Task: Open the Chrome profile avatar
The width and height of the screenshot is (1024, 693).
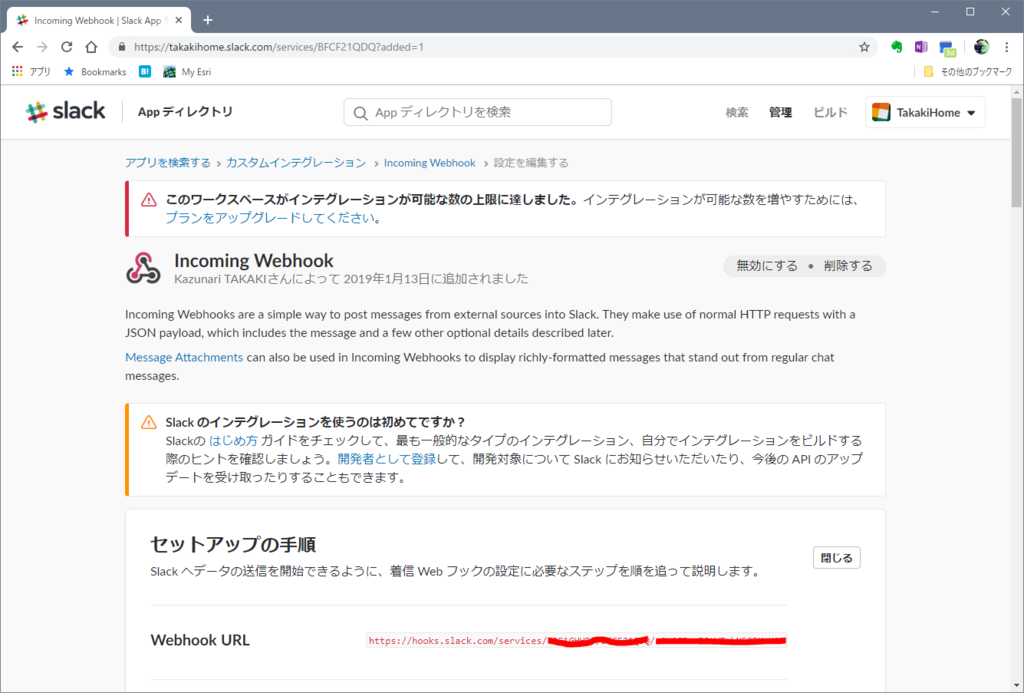Action: coord(980,46)
